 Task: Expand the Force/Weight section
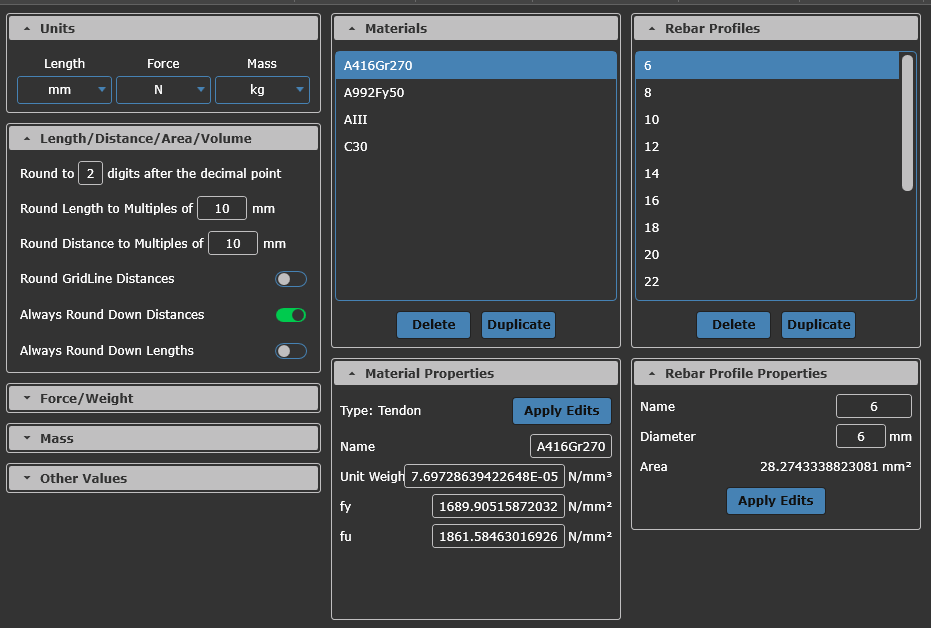[163, 398]
